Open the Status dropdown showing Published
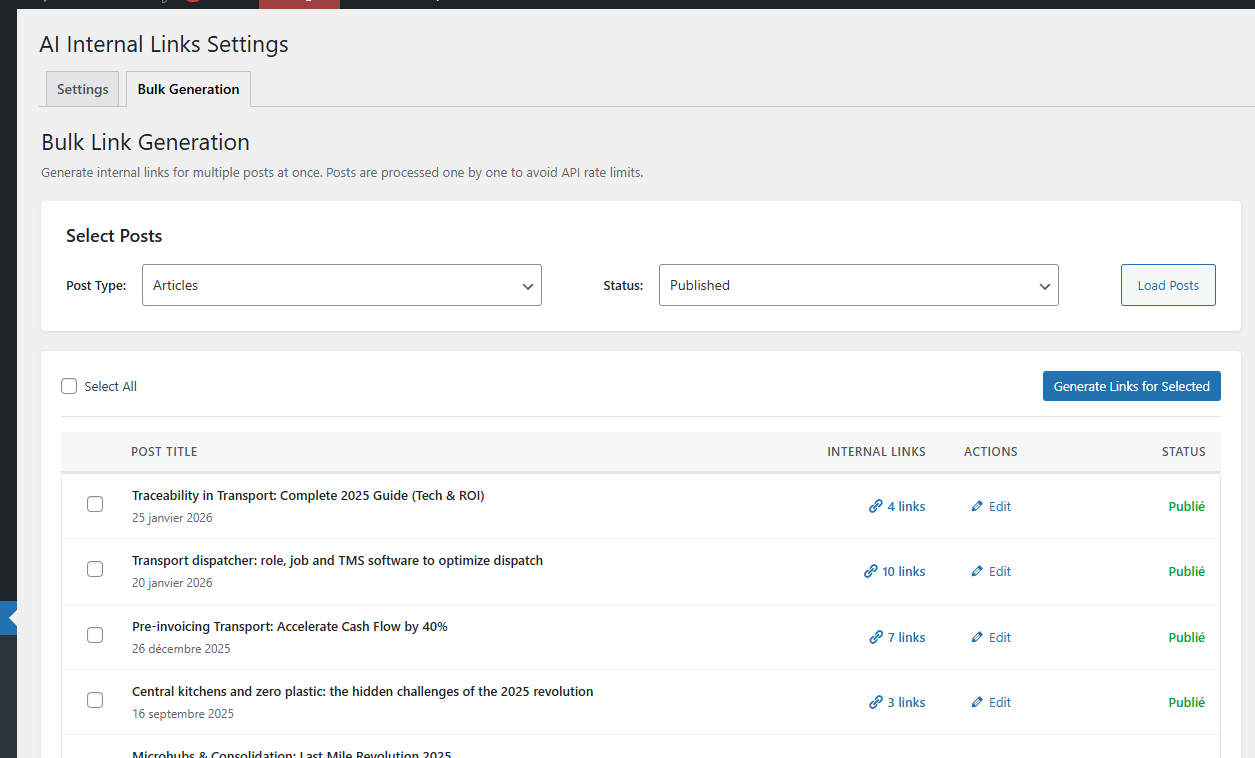 tap(858, 285)
